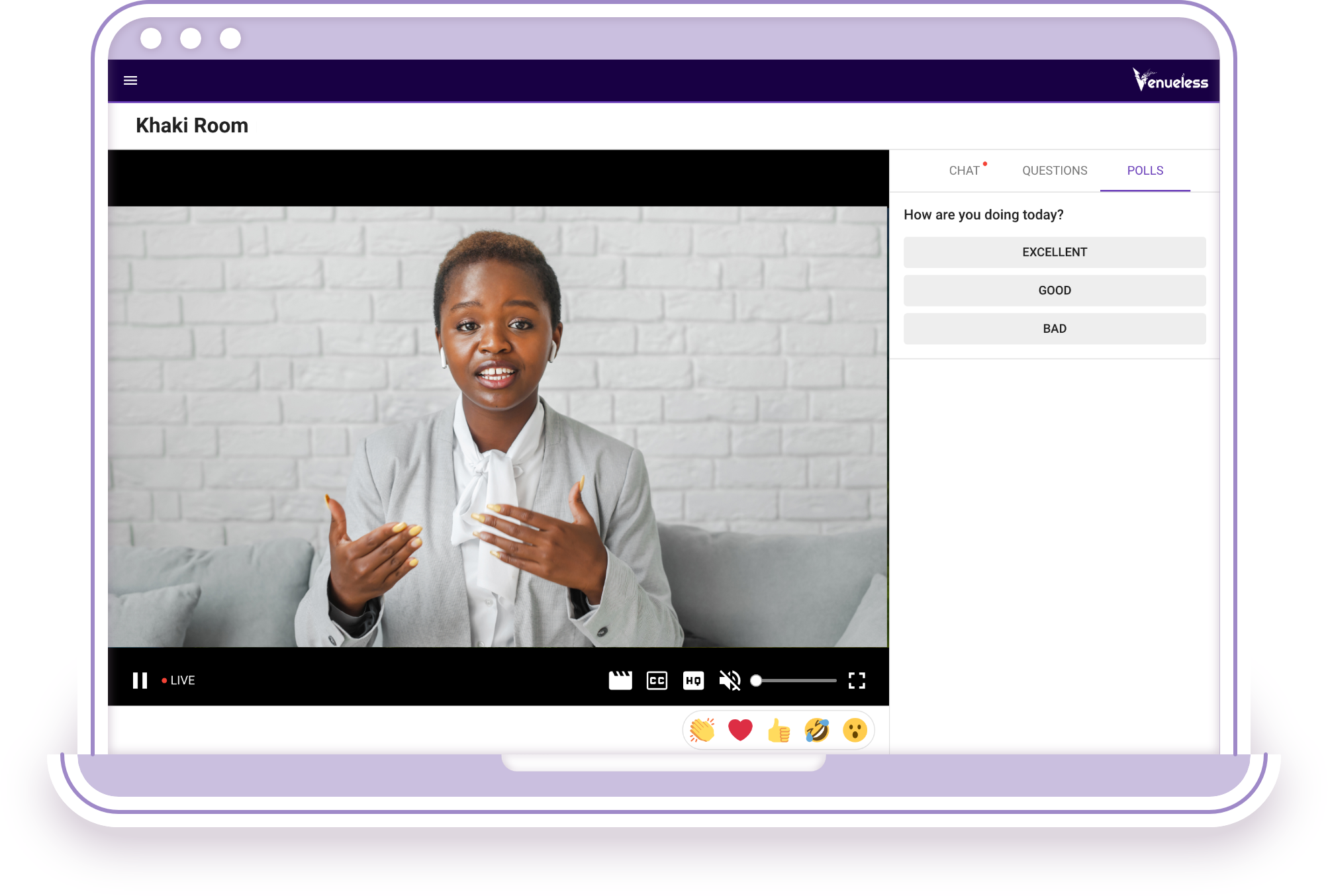Send laughing emoji reaction
Image resolution: width=1328 pixels, height=896 pixels.
[817, 731]
